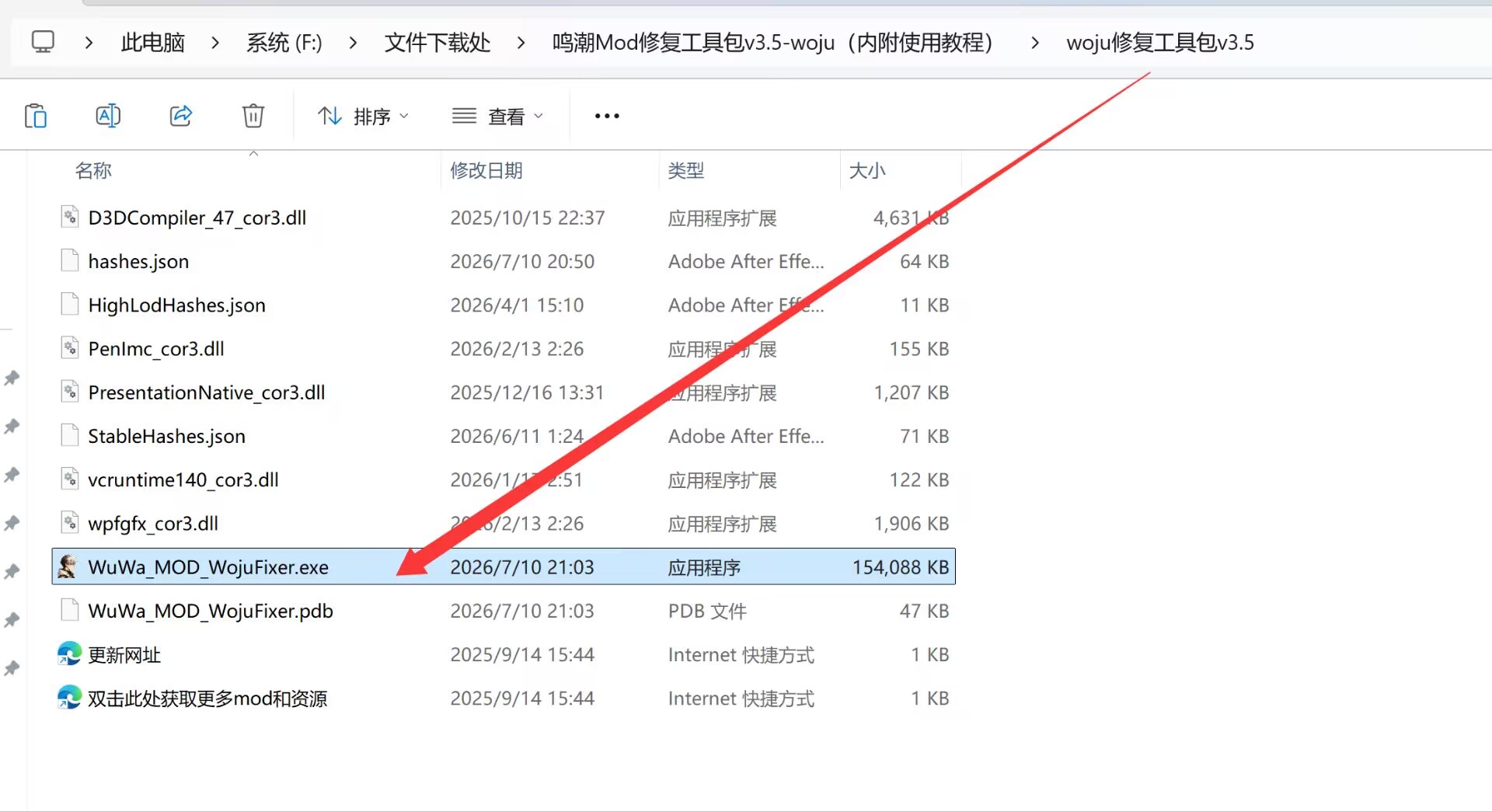Expand chevron after 此电脑 breadcrumb
The height and width of the screenshot is (812, 1492).
click(x=215, y=43)
